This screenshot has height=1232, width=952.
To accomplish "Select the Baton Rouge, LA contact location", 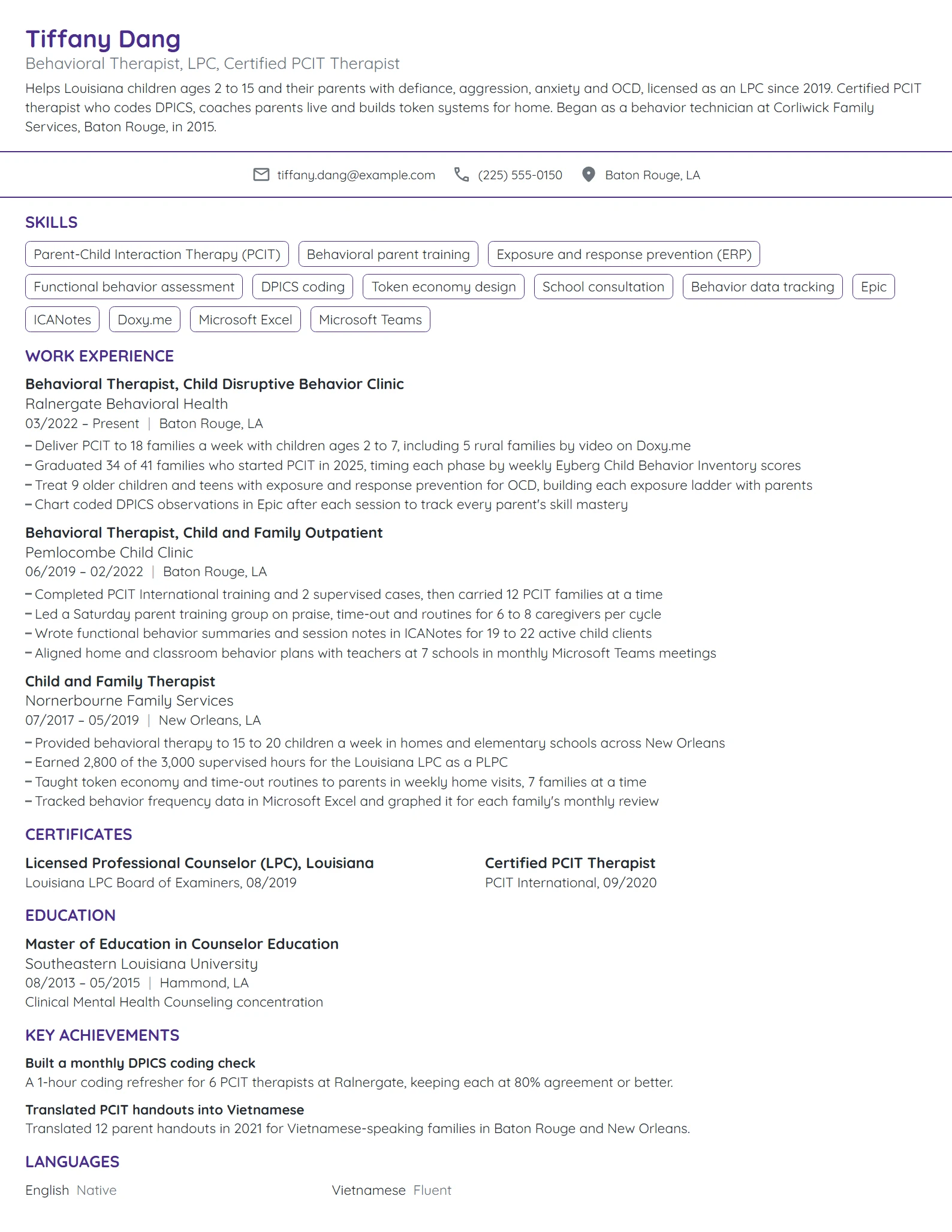I will [652, 175].
